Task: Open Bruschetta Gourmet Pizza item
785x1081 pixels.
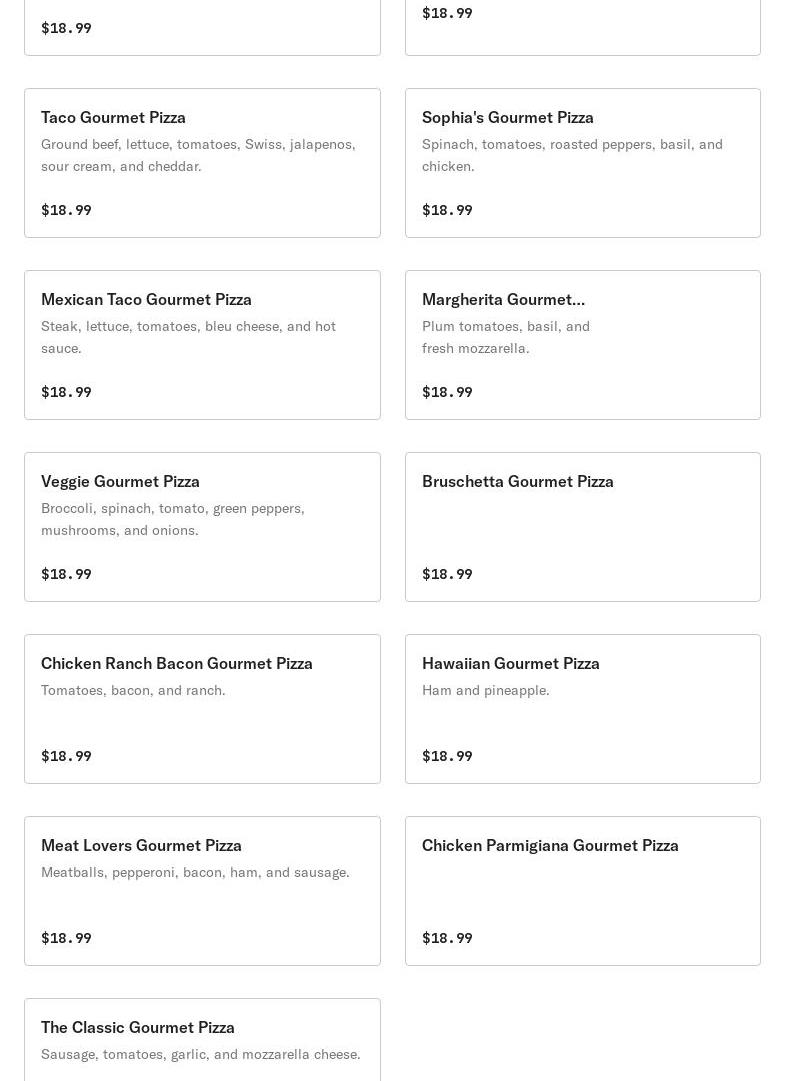Action: pos(582,527)
